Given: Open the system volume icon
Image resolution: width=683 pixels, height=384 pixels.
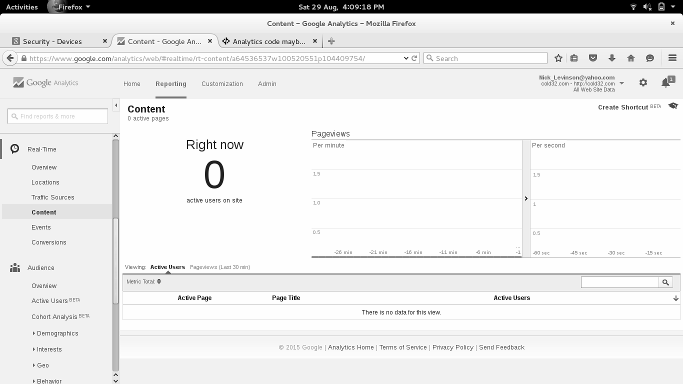Looking at the screenshot, I should point(647,7).
